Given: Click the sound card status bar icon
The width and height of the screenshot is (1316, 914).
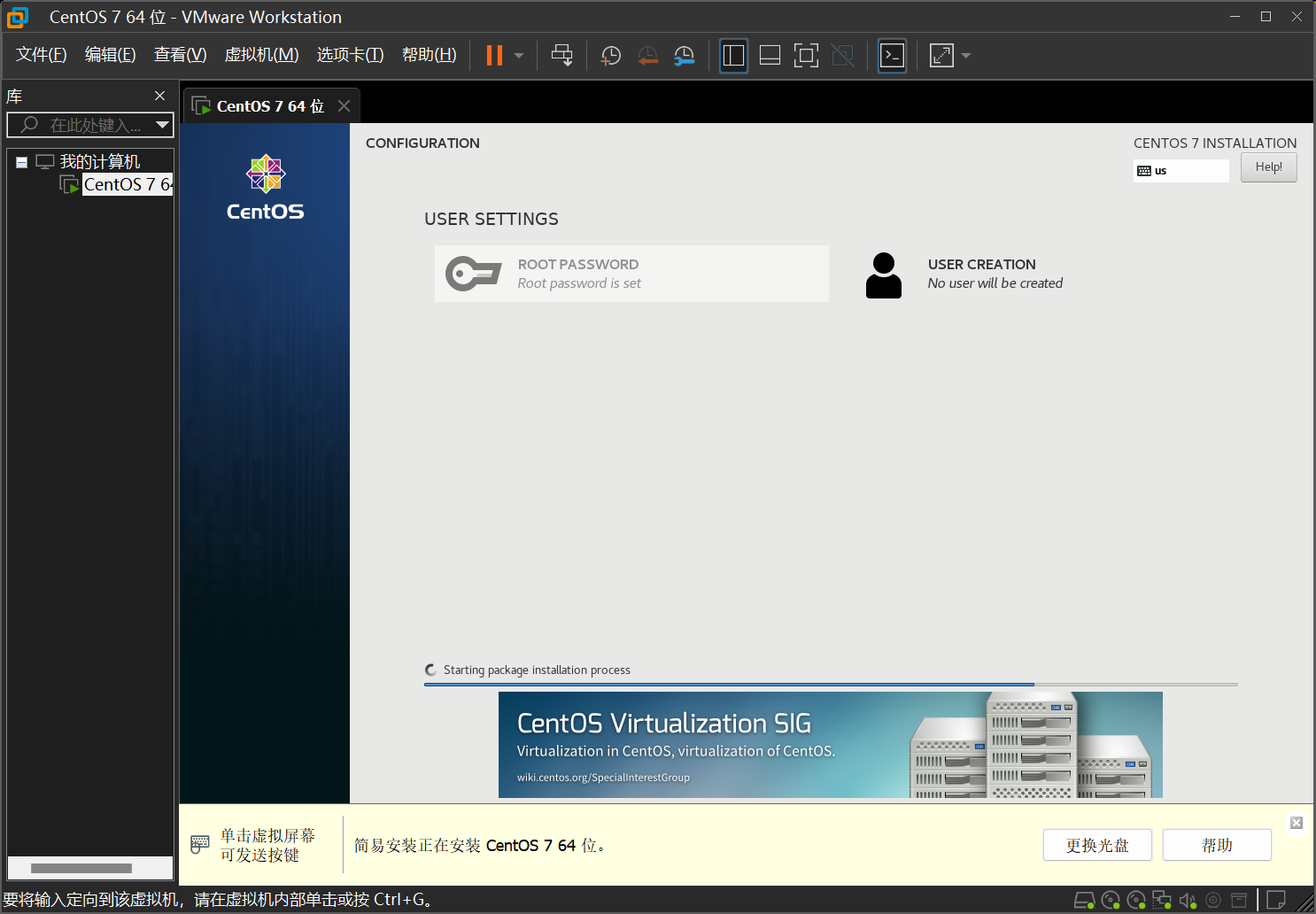Looking at the screenshot, I should 1188,901.
